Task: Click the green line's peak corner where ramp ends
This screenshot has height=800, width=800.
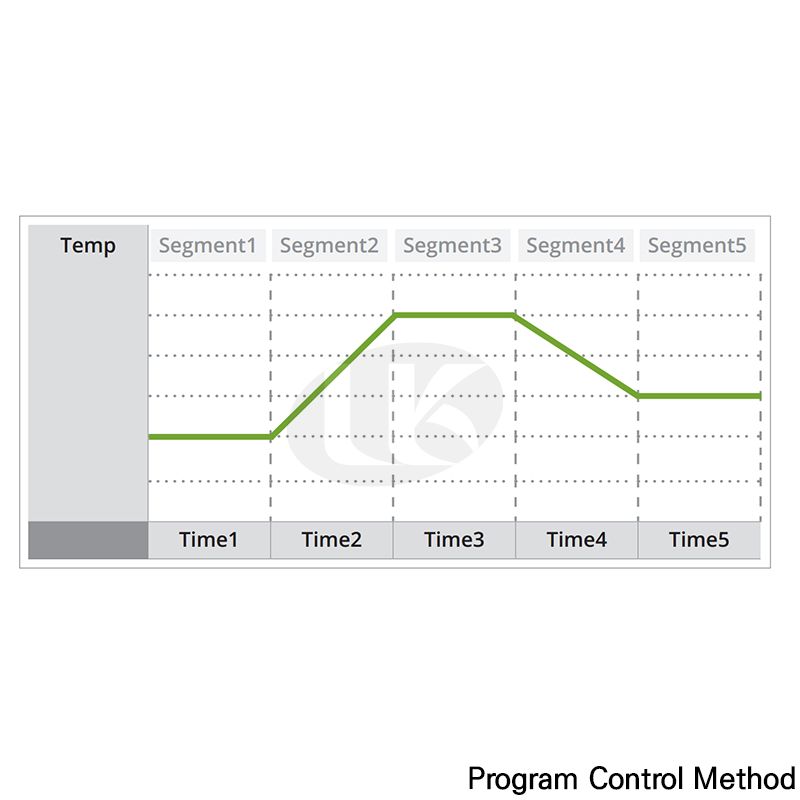Action: point(394,315)
